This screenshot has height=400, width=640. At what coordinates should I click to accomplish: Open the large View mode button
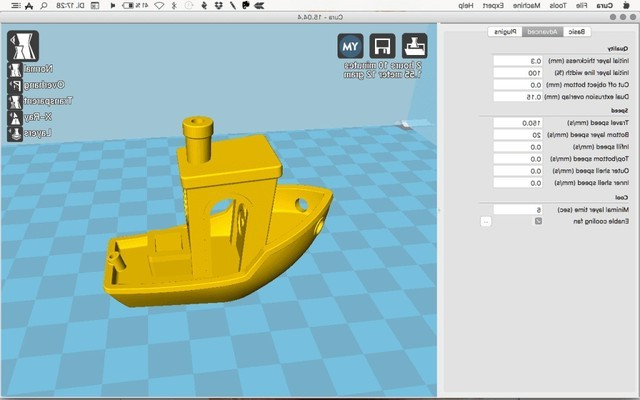[24, 46]
